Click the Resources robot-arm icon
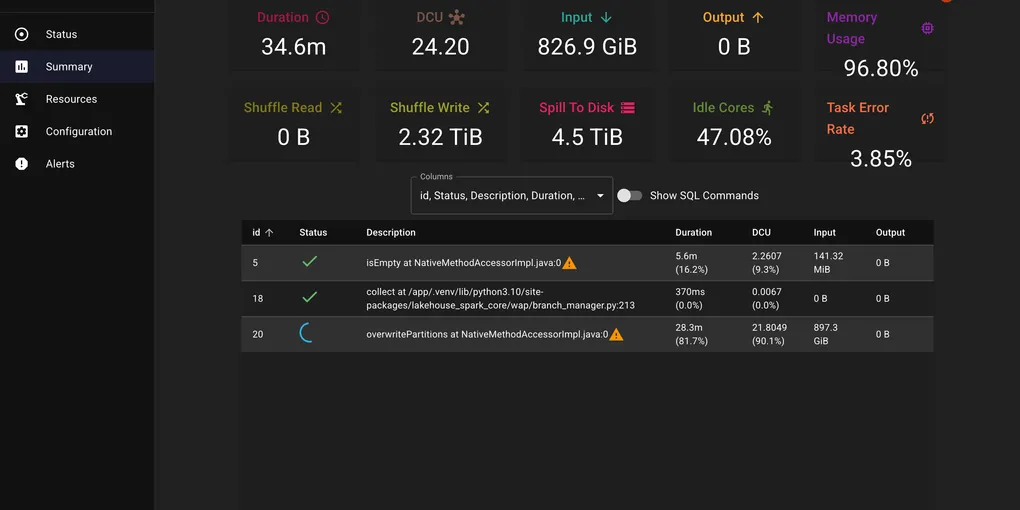Screen dimensions: 1020x510 point(21,99)
